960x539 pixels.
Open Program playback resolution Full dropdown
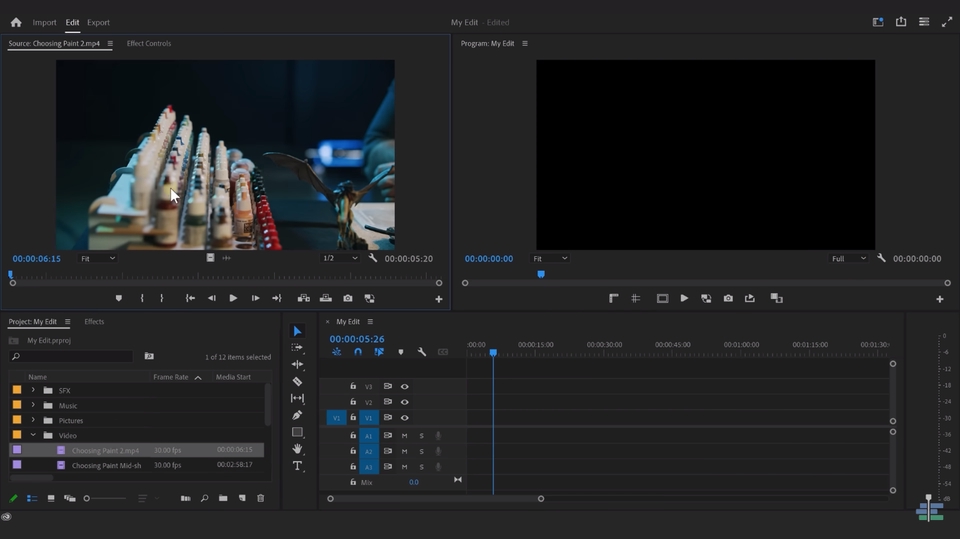pos(849,258)
